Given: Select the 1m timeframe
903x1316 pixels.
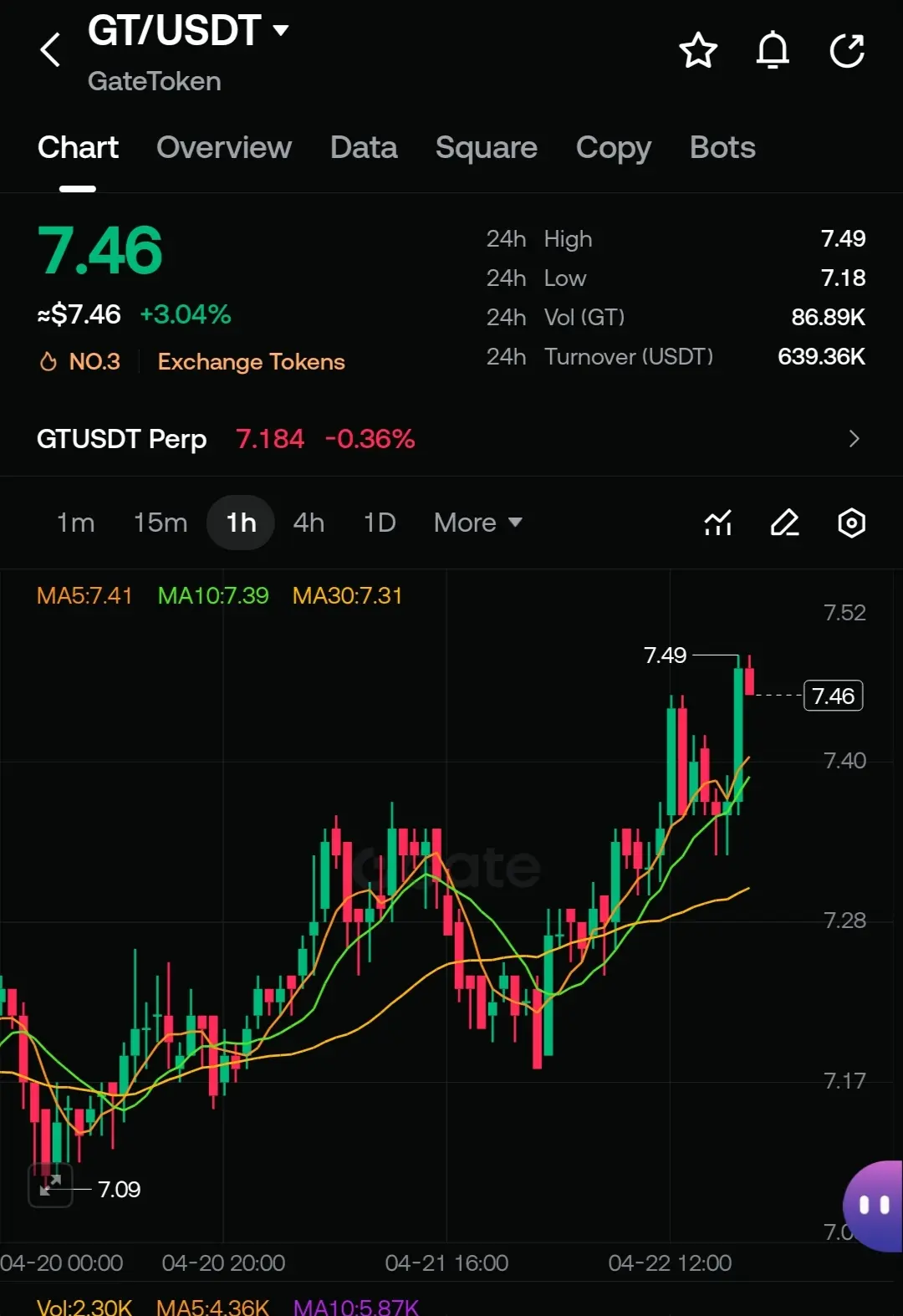Looking at the screenshot, I should point(75,523).
